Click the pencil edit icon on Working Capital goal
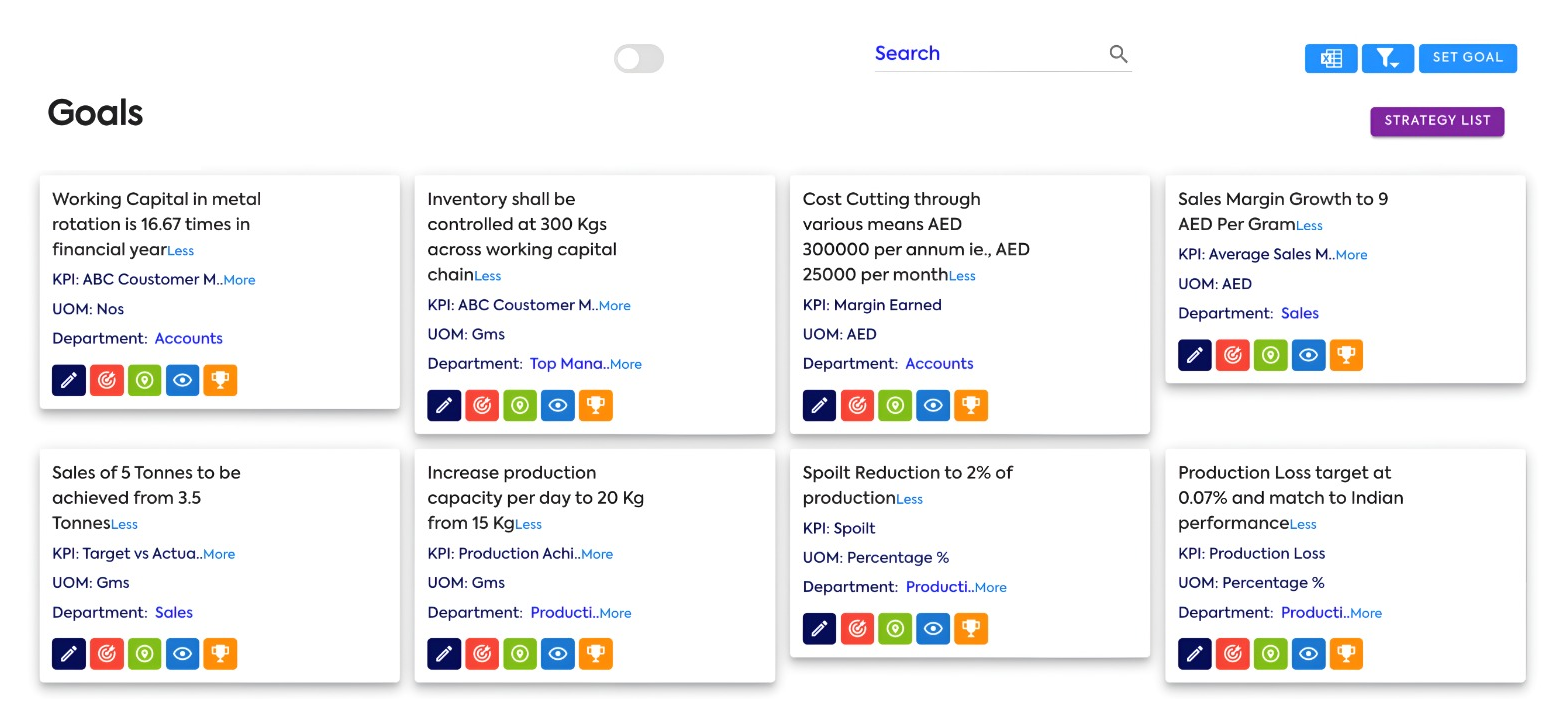 pos(69,380)
